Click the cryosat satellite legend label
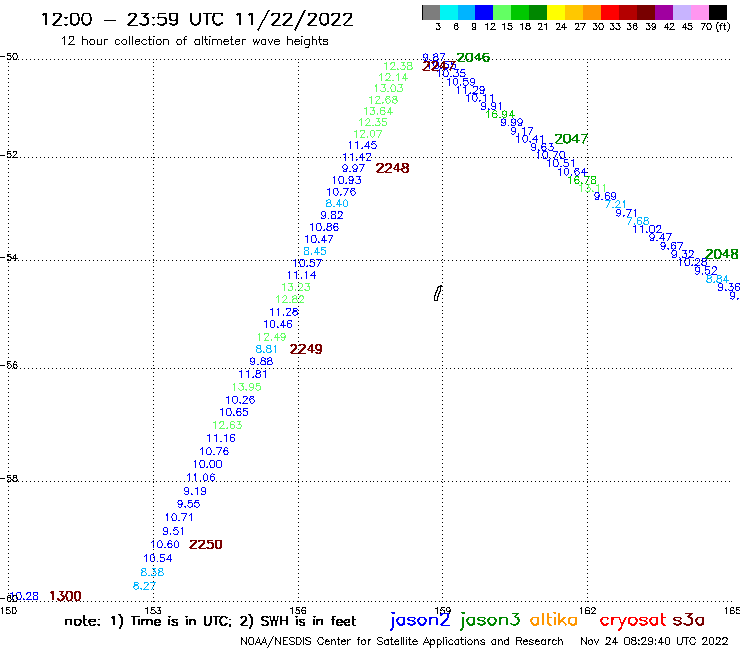The image size is (740, 650). pos(632,621)
